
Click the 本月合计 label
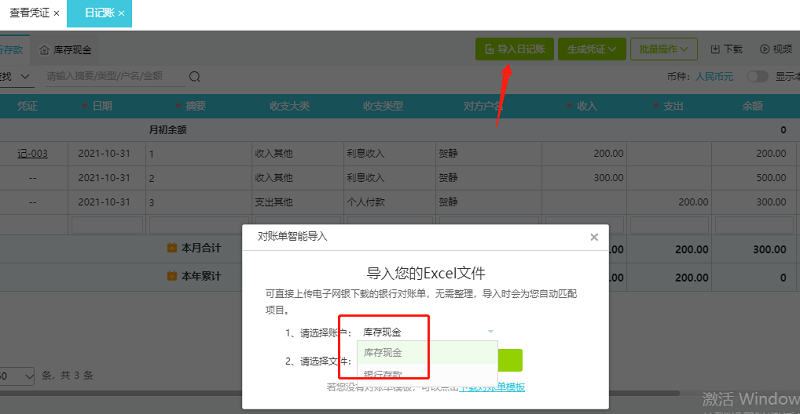coord(202,248)
